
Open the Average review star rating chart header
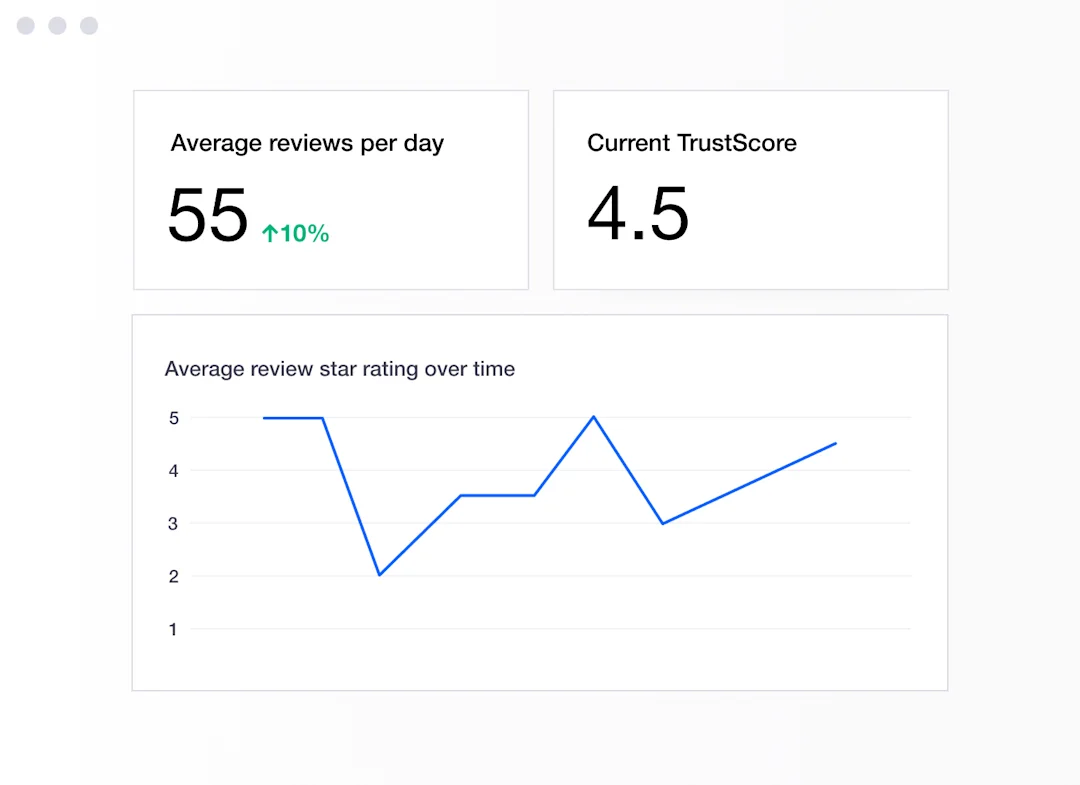340,369
